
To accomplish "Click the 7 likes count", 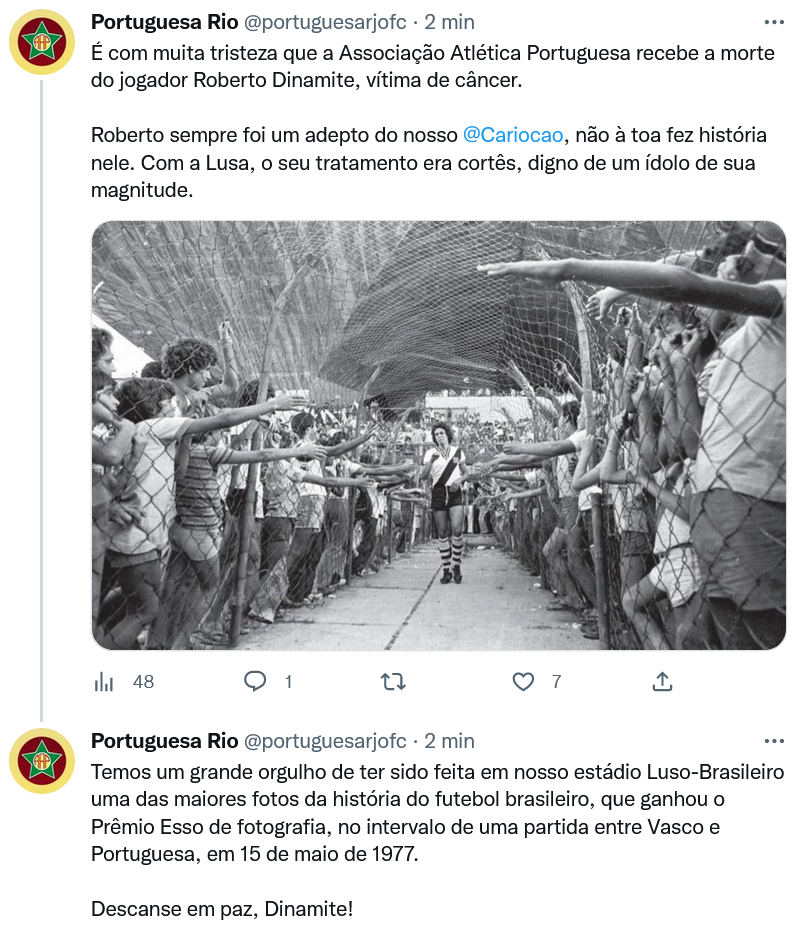I will click(556, 682).
